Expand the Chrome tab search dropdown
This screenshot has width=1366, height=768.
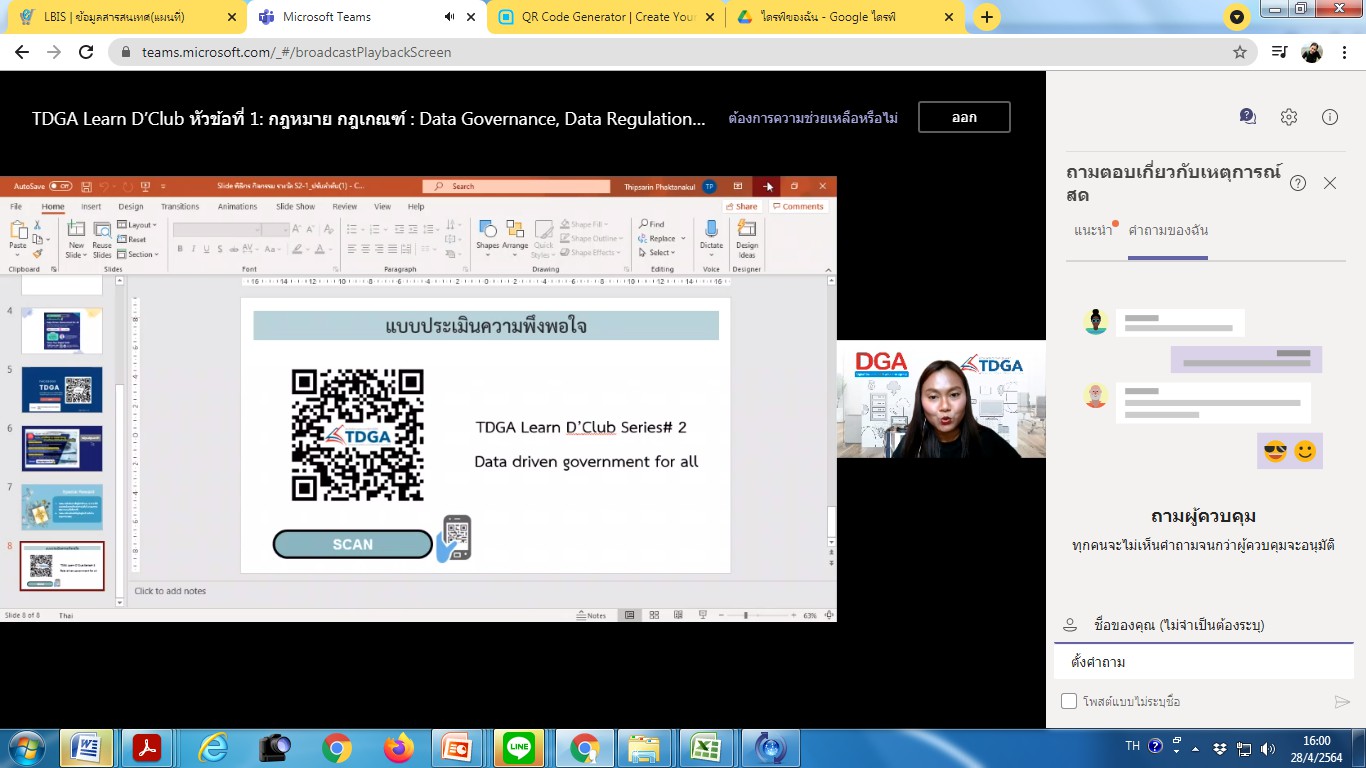(1237, 17)
